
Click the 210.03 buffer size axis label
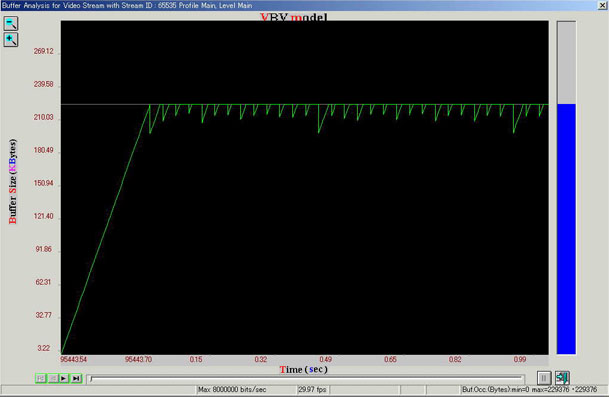[x=44, y=117]
